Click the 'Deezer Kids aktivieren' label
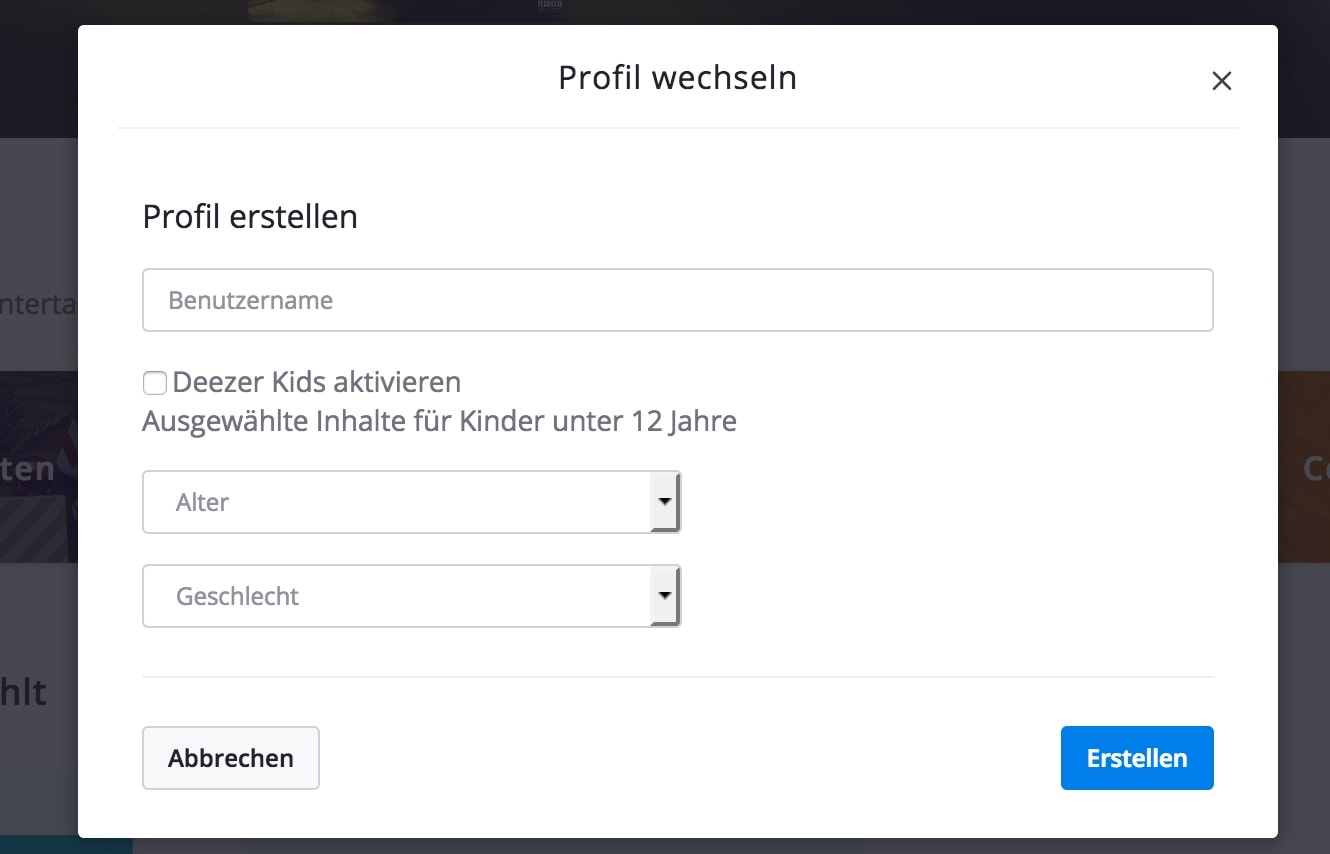The height and width of the screenshot is (854, 1330). point(316,382)
